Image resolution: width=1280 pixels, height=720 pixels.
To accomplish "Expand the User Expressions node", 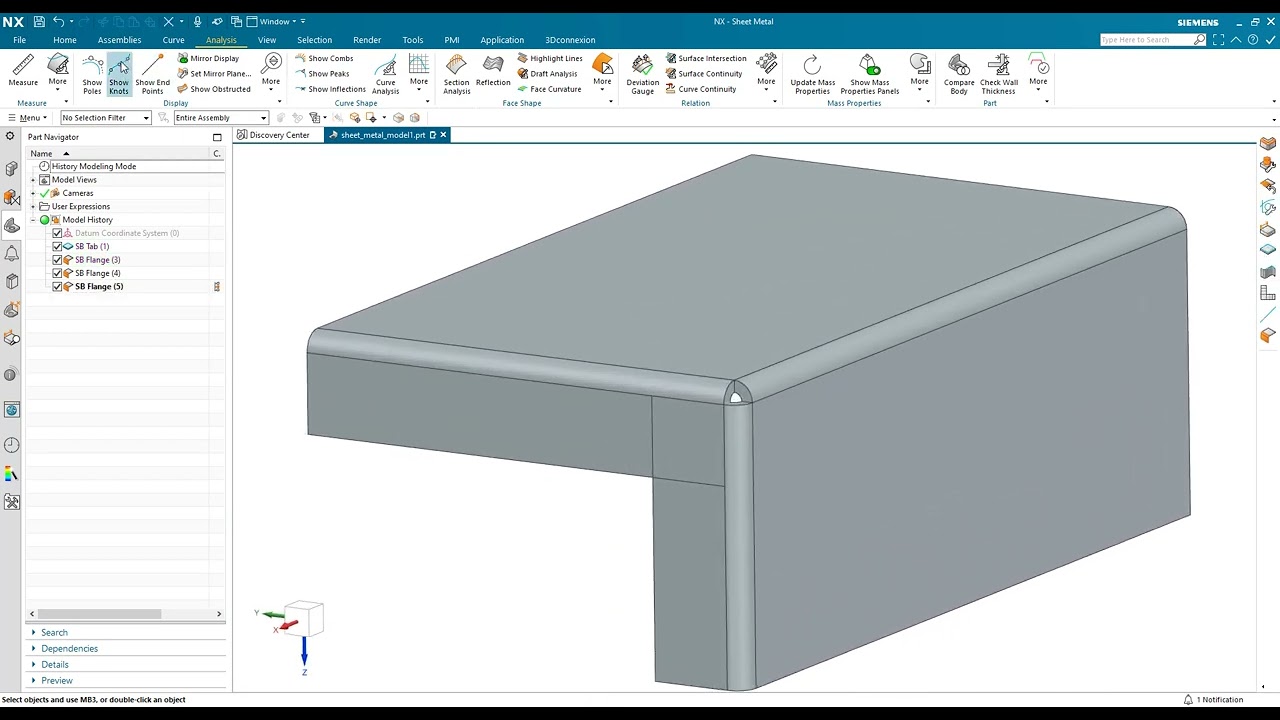I will click(x=33, y=206).
